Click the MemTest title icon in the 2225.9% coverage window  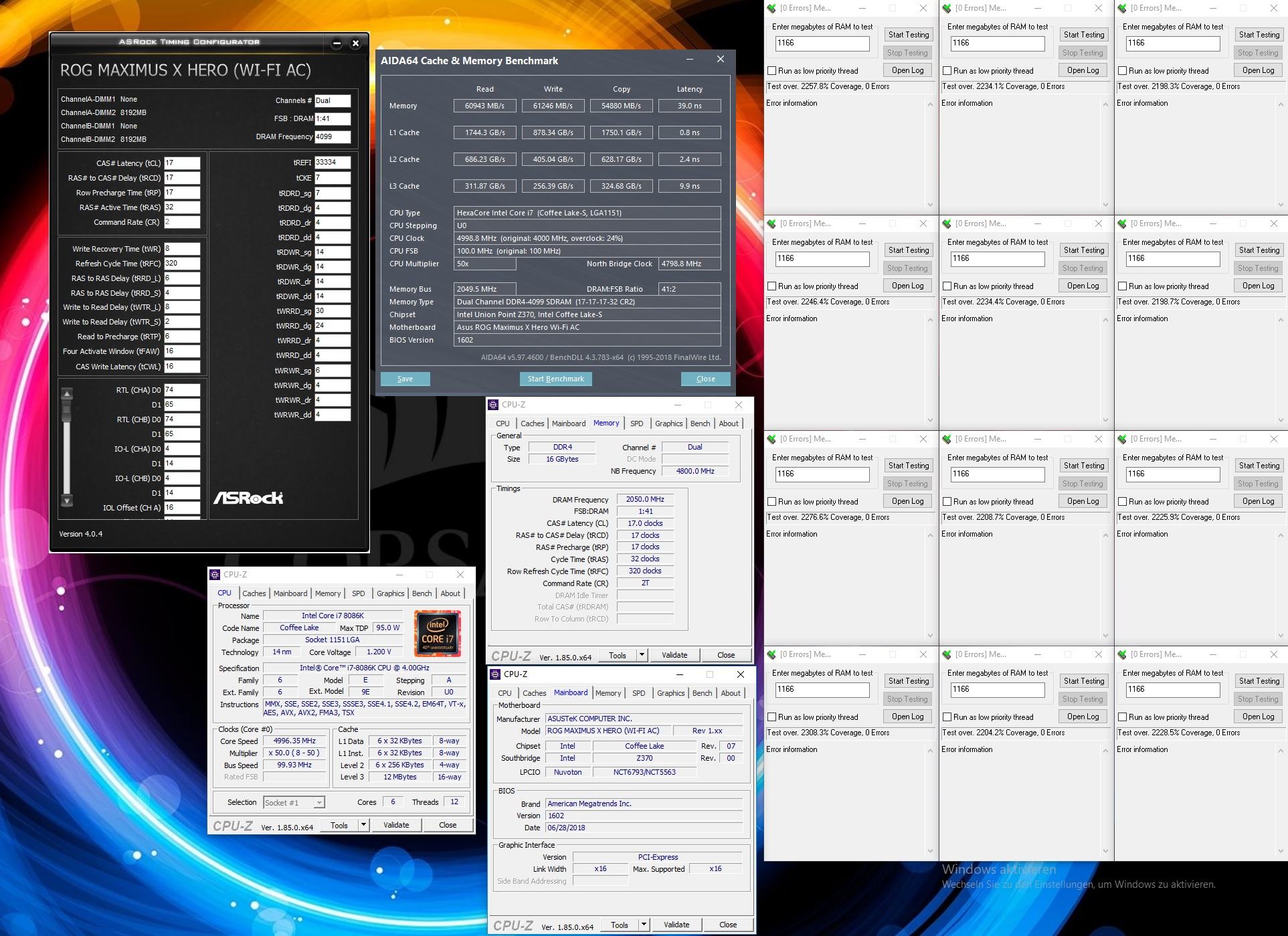point(1122,439)
